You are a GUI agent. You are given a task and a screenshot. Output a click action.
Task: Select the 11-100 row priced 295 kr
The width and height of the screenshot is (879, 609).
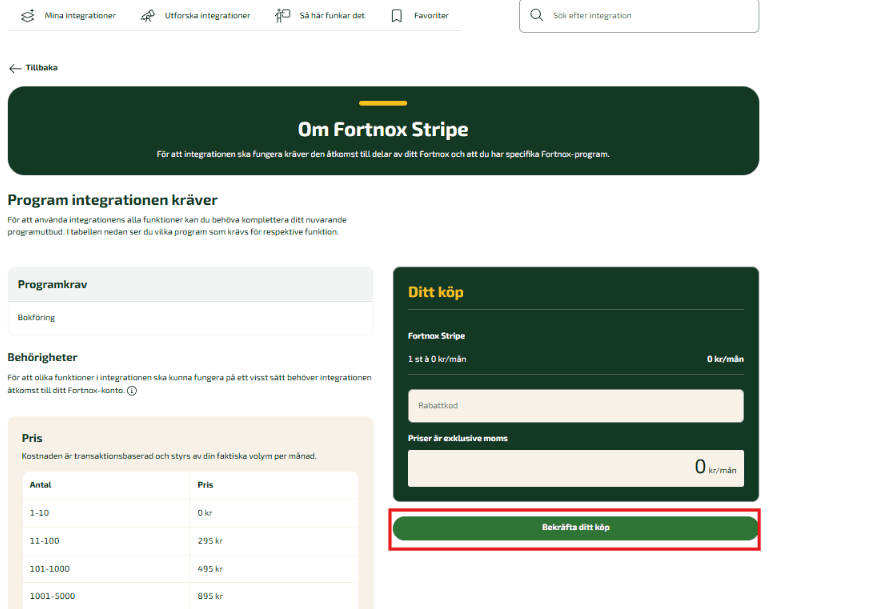tap(190, 541)
